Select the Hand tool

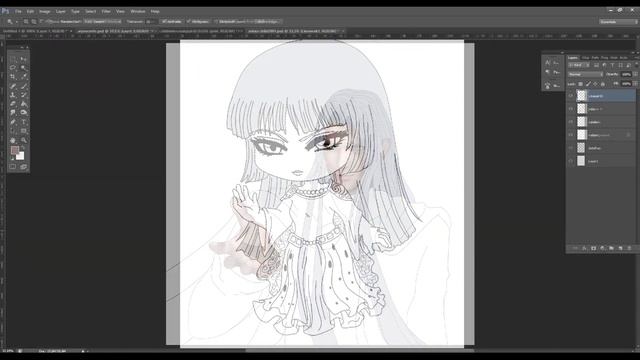(x=13, y=140)
